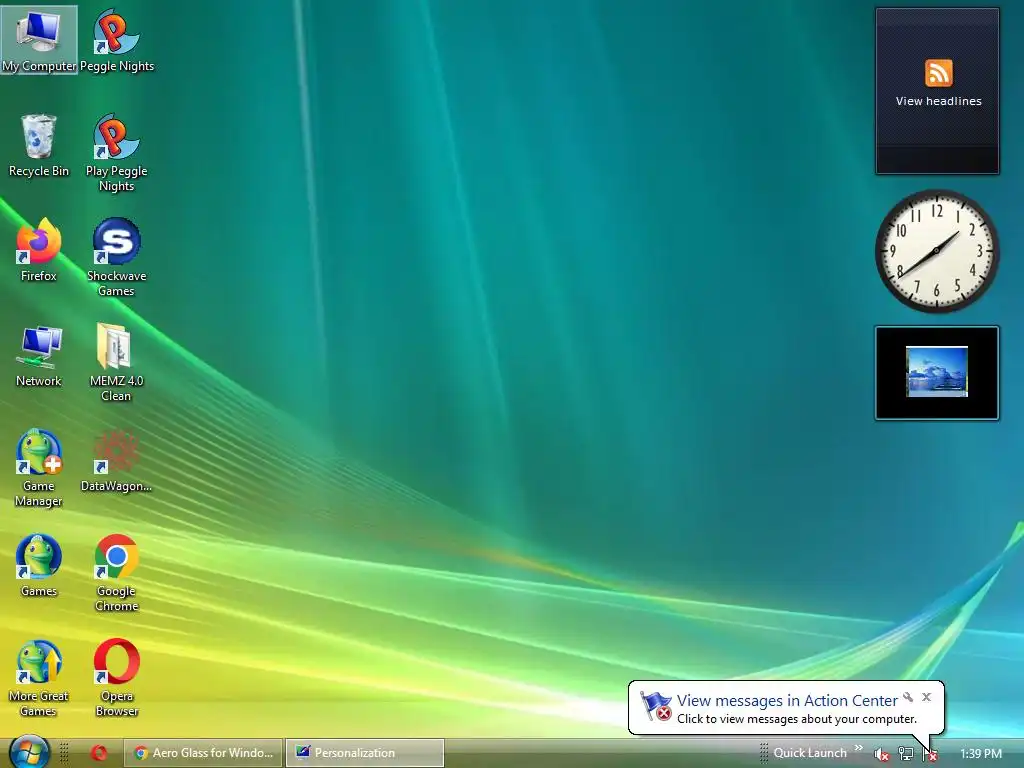Click the flag icon in the notification balloon

[x=656, y=706]
